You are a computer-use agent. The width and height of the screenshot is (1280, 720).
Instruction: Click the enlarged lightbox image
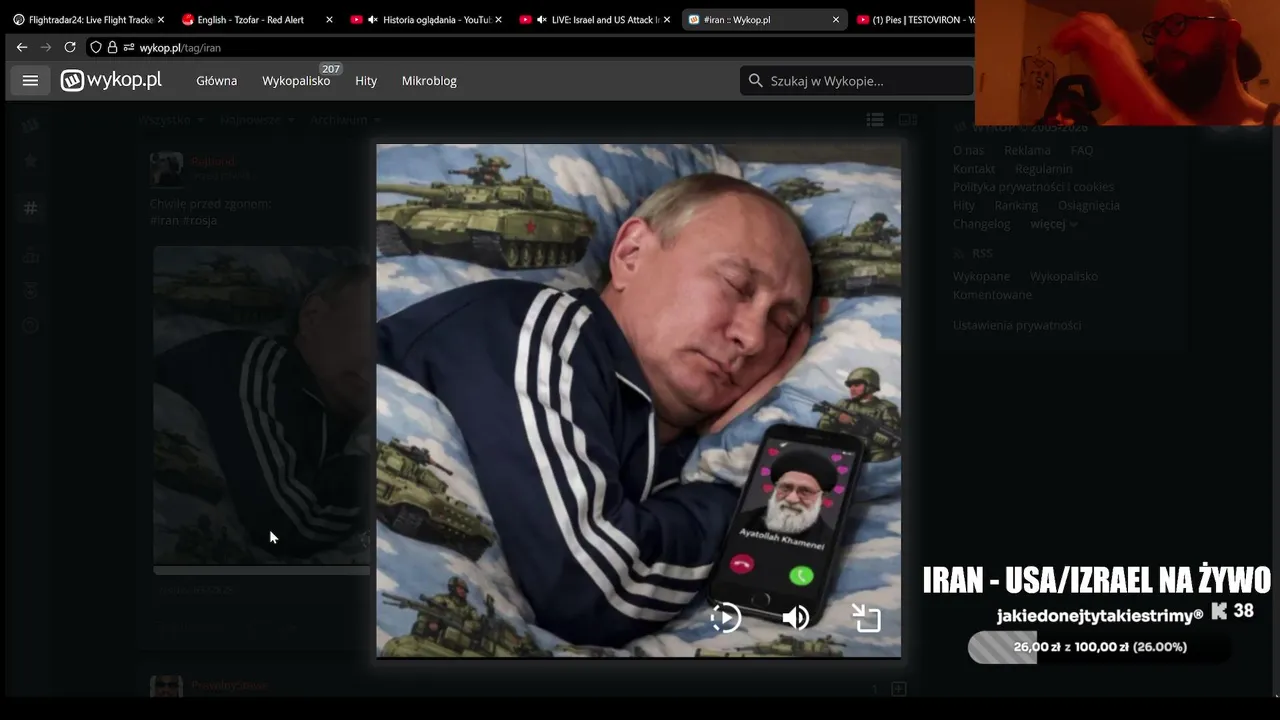click(x=639, y=401)
